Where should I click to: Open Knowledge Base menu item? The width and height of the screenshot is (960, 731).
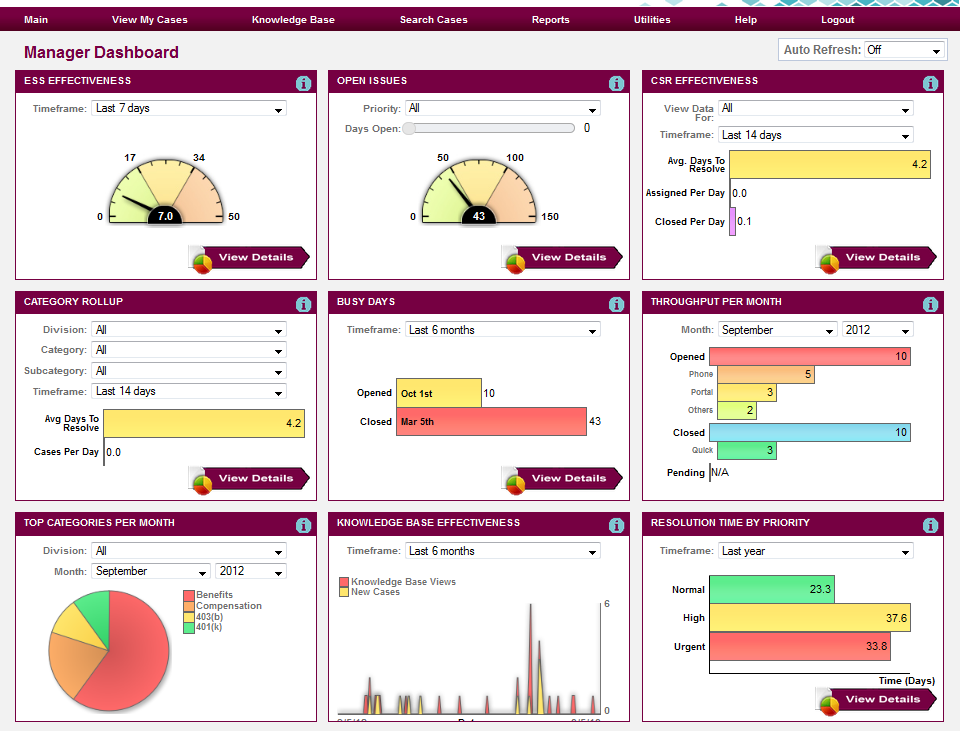[293, 20]
